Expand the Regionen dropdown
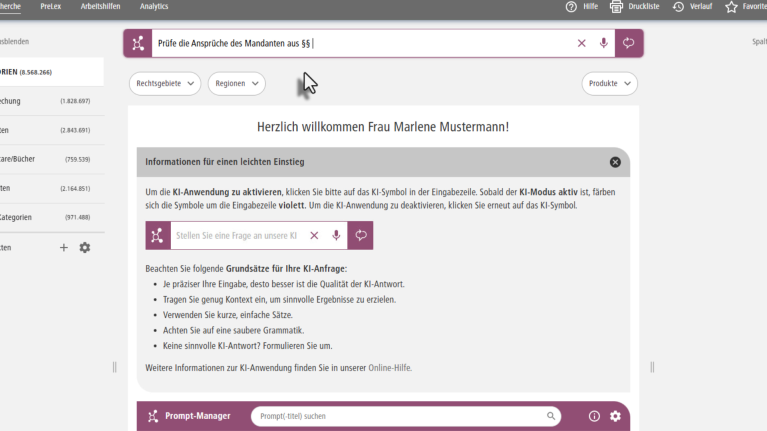The width and height of the screenshot is (767, 431). 236,84
